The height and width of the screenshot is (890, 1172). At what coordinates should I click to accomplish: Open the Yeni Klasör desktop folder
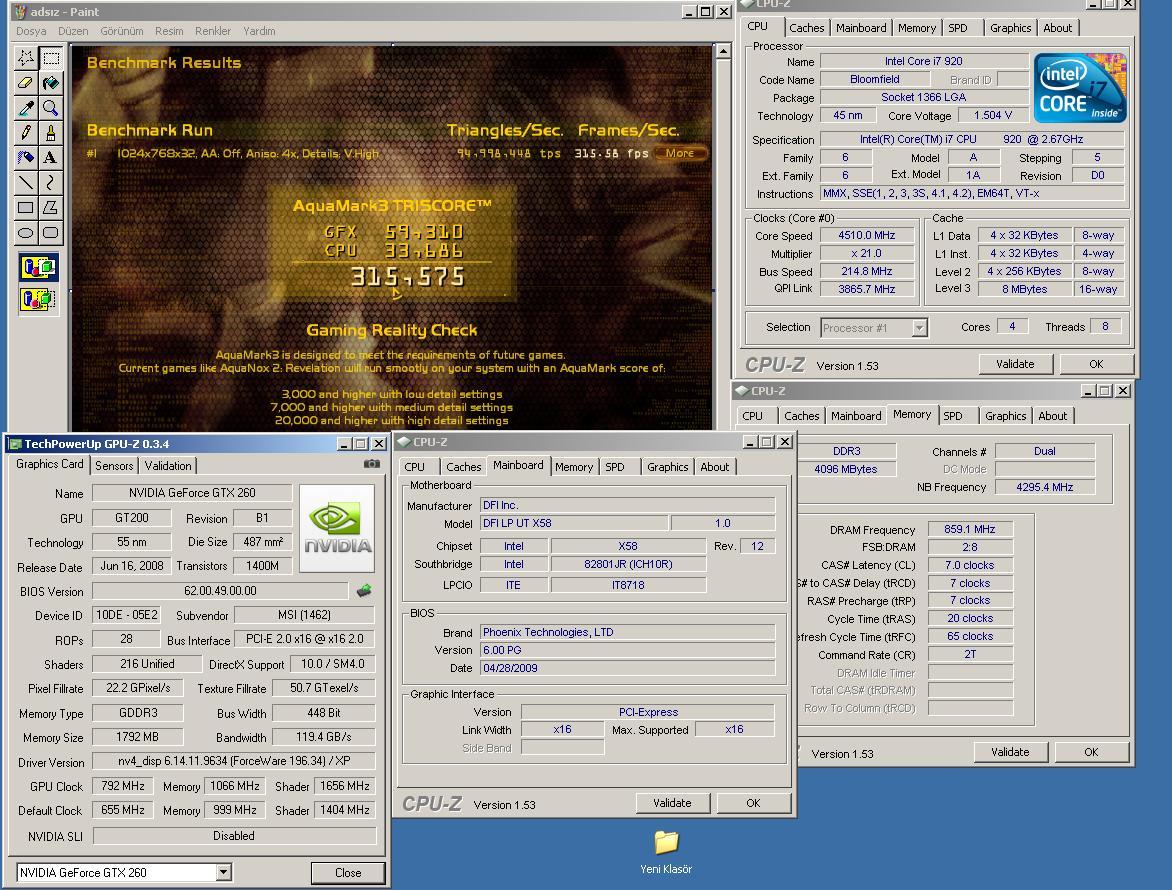pyautogui.click(x=666, y=850)
